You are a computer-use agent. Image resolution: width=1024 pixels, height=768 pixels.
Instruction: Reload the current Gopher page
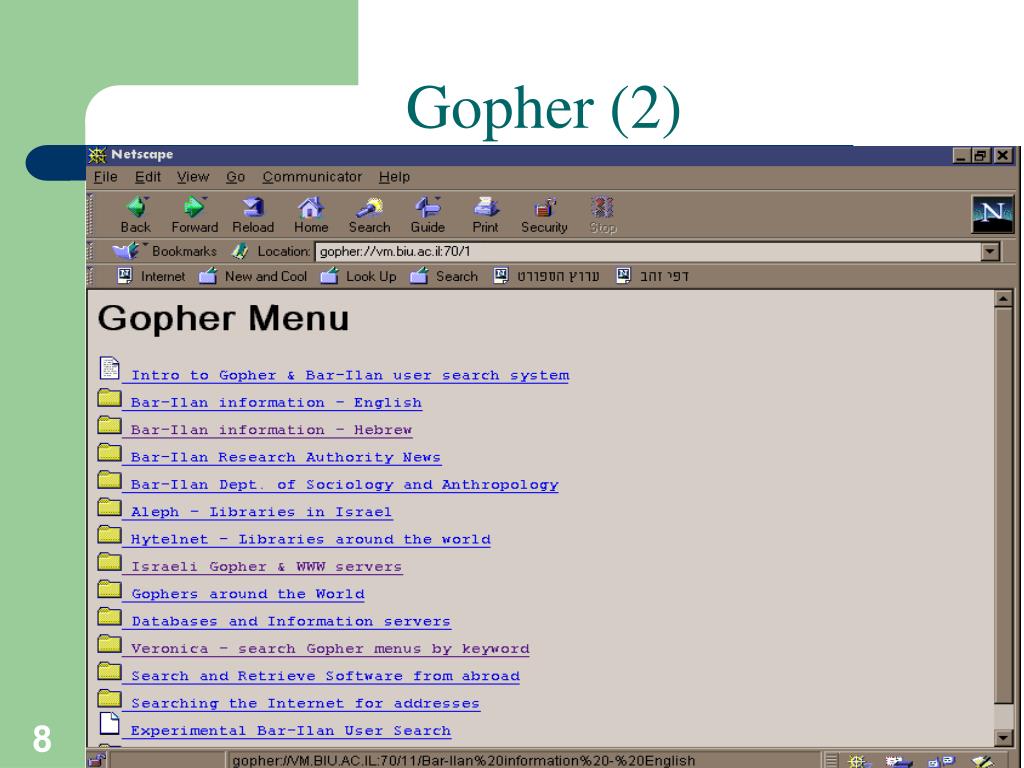pos(253,215)
